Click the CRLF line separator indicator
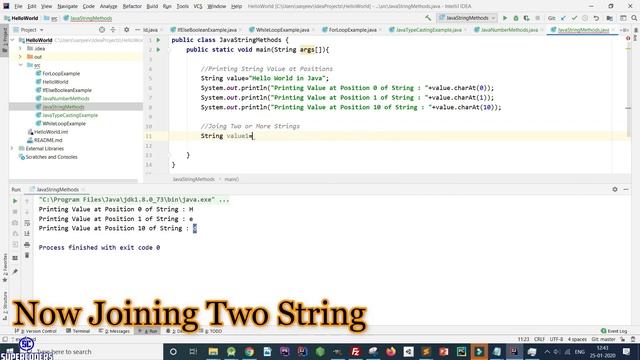The image size is (640, 360). click(x=539, y=339)
